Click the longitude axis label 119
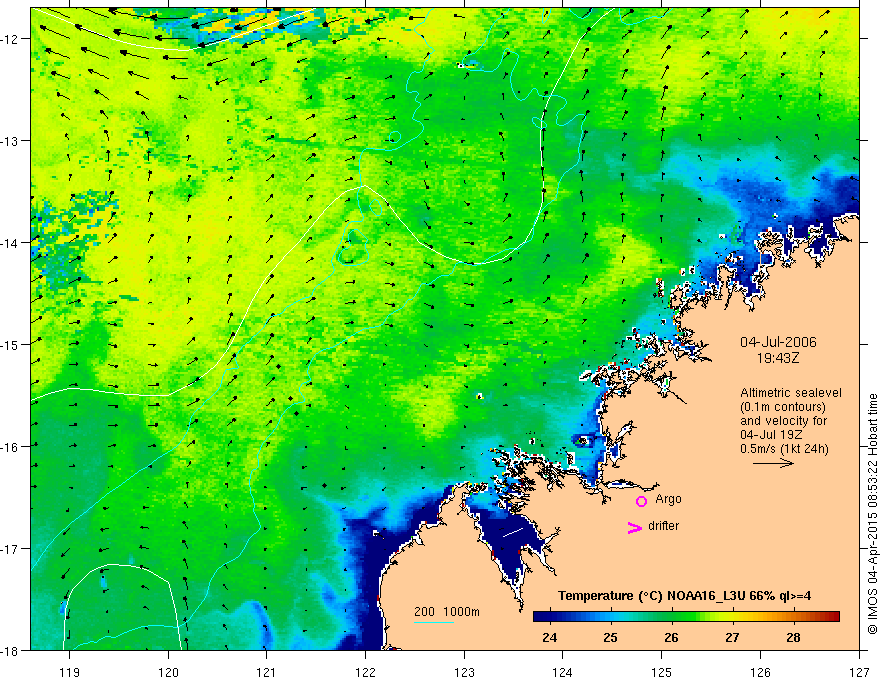880x680 pixels. point(70,672)
